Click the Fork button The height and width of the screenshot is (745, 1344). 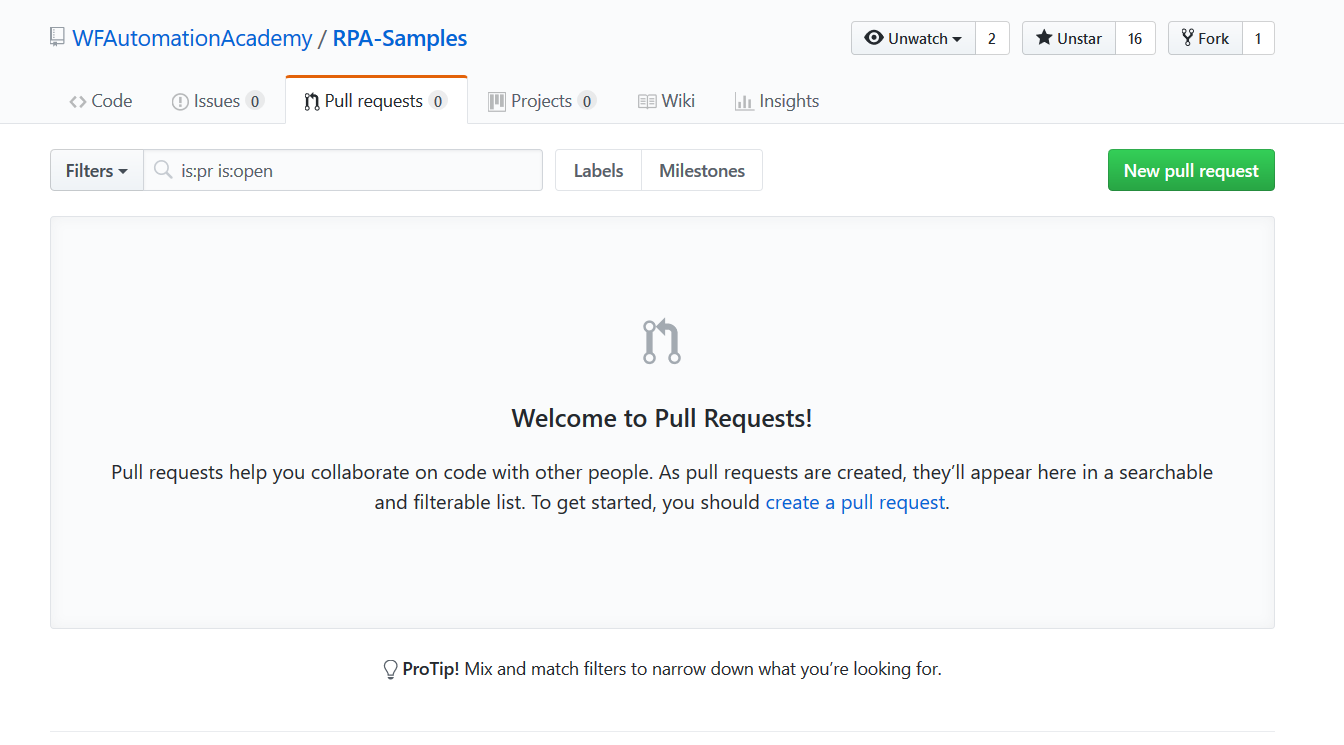click(1205, 38)
